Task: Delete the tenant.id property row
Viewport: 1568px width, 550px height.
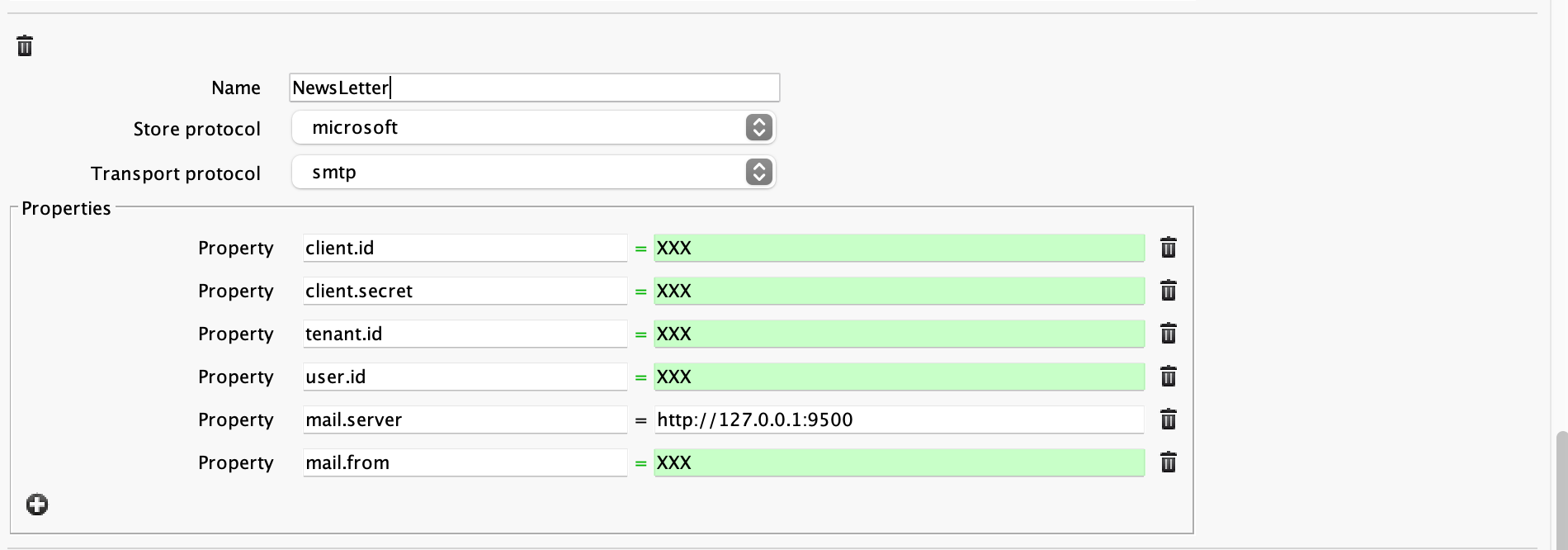Action: (1169, 334)
